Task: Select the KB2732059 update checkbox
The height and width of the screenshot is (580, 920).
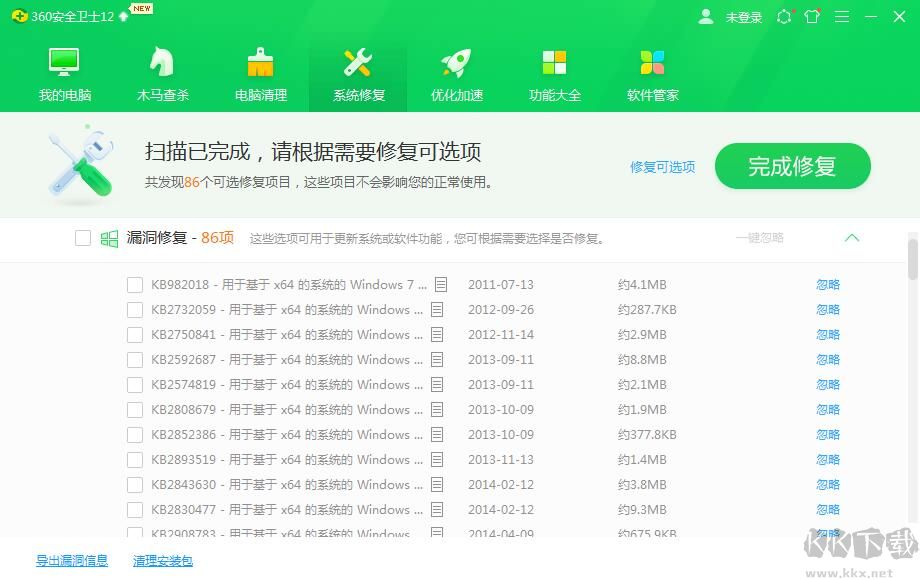Action: coord(134,309)
